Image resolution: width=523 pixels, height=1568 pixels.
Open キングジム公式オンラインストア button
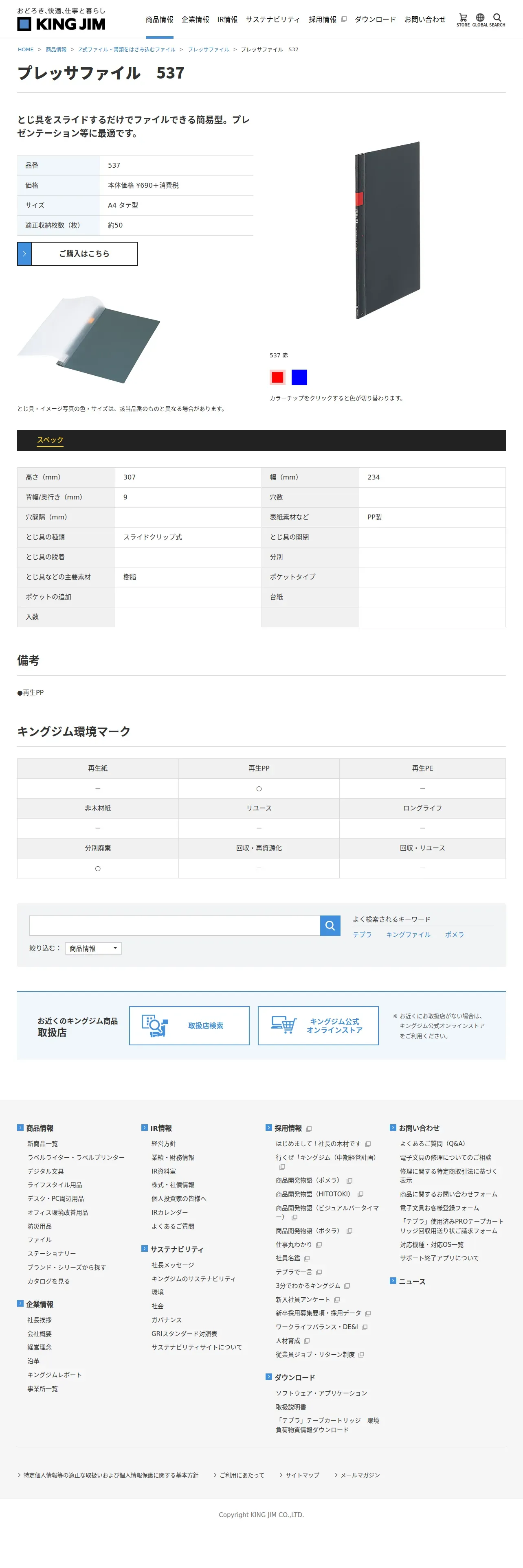tap(318, 1026)
